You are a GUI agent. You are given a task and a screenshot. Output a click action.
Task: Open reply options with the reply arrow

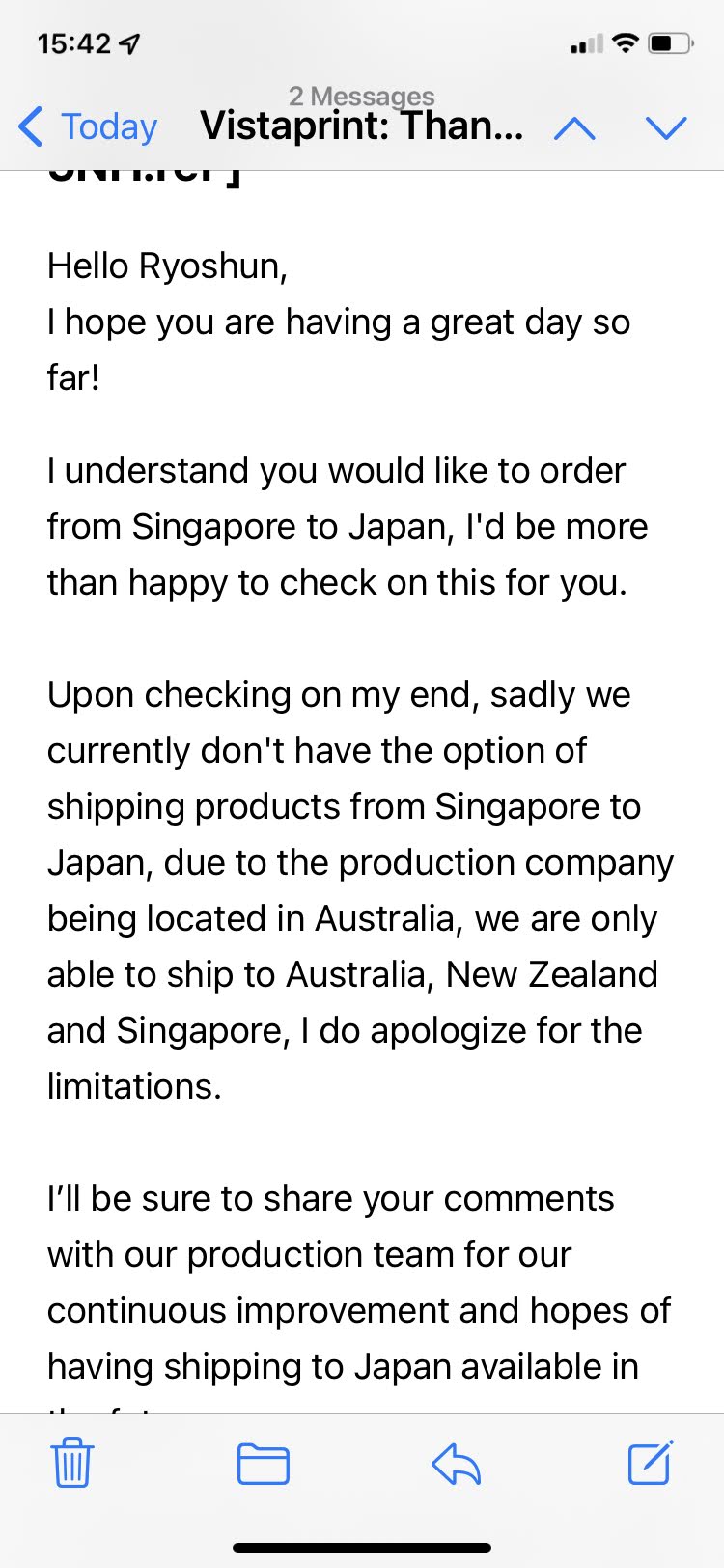(x=457, y=1464)
